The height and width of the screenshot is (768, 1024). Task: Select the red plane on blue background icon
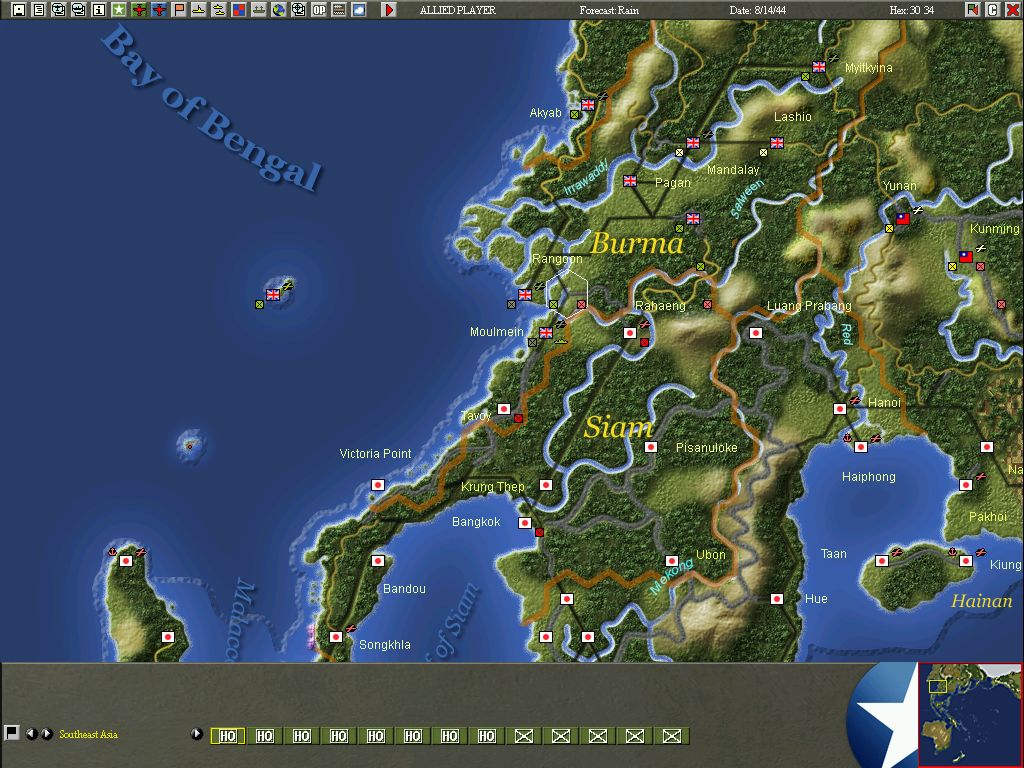tap(159, 10)
